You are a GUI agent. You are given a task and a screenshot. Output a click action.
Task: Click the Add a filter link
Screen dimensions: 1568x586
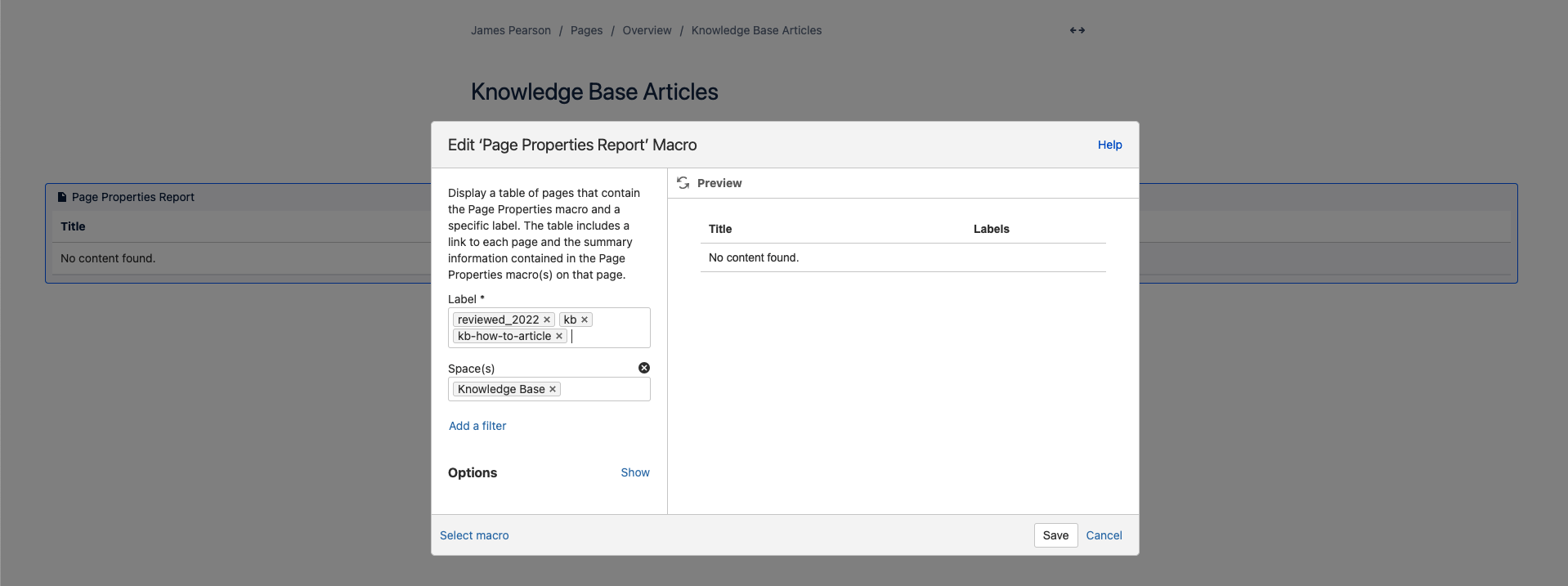[x=477, y=426]
